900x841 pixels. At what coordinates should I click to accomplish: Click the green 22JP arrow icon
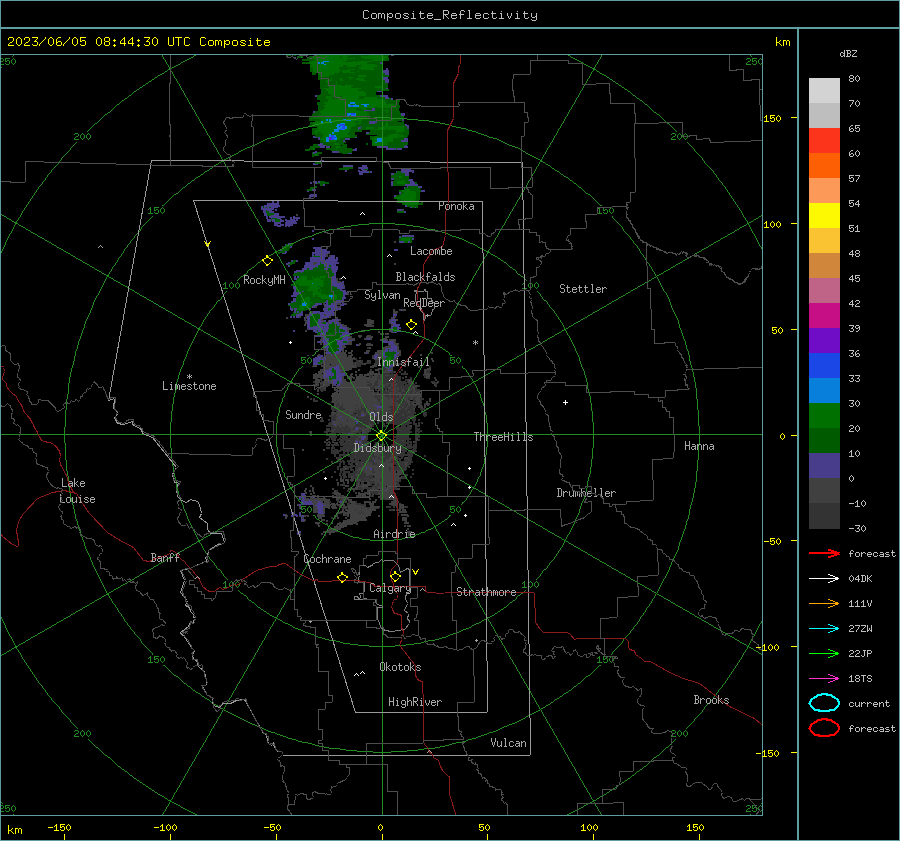(824, 653)
